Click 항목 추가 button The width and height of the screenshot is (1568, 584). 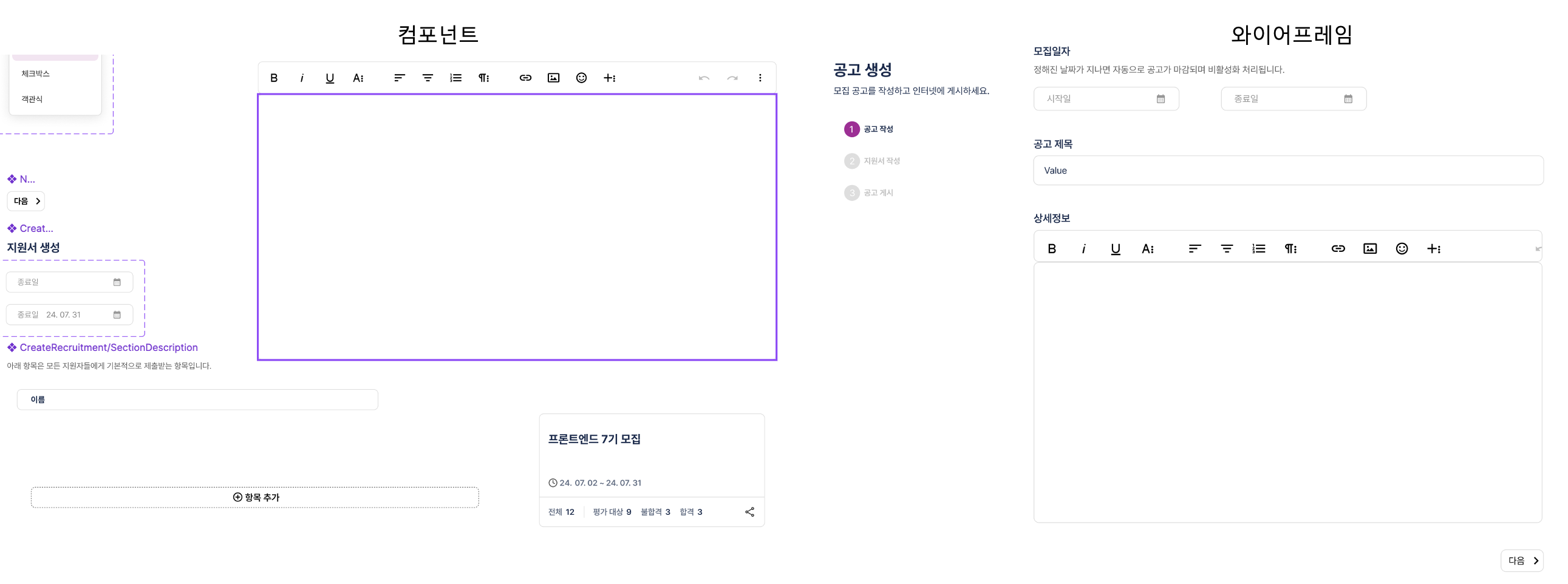pos(255,497)
